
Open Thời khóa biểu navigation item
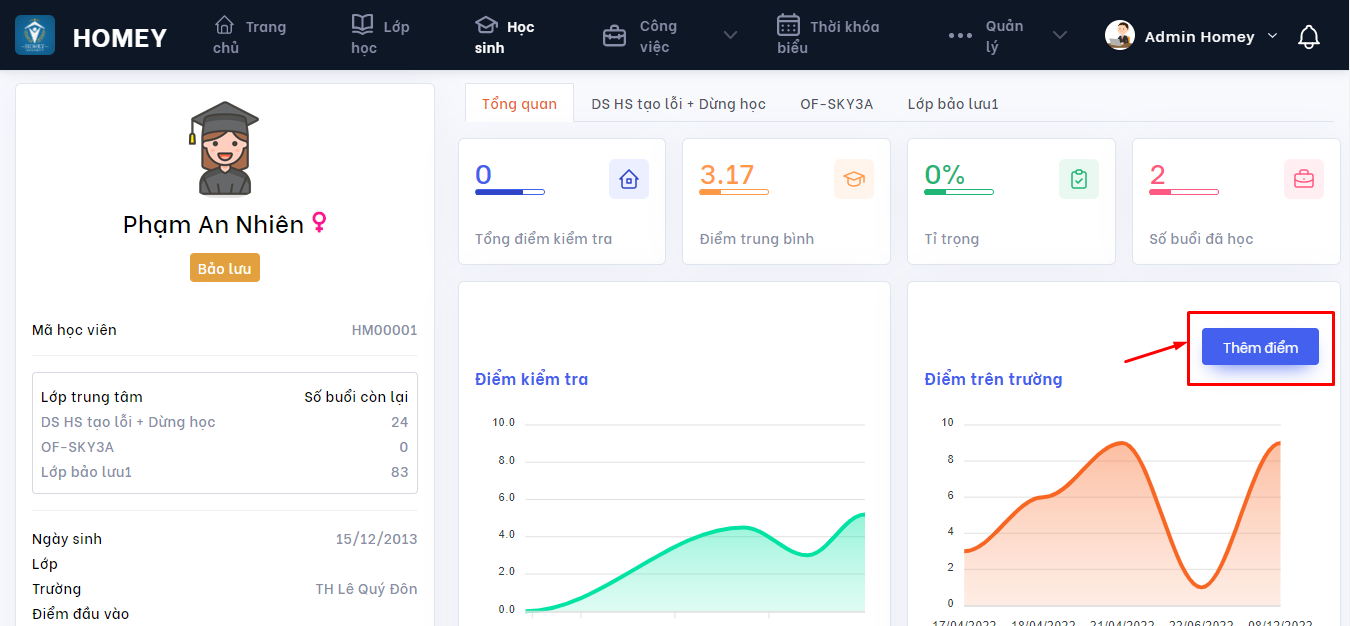point(828,36)
